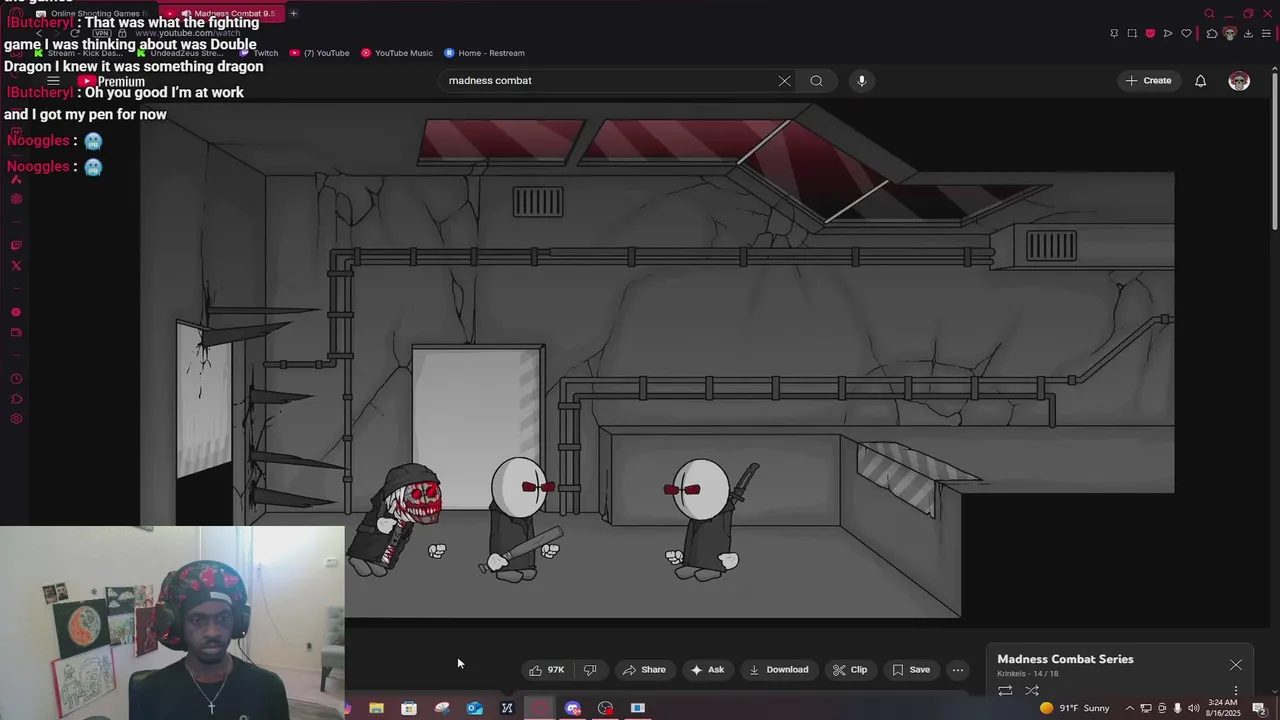Open X (Twitter) in browser sidebar

coord(16,266)
